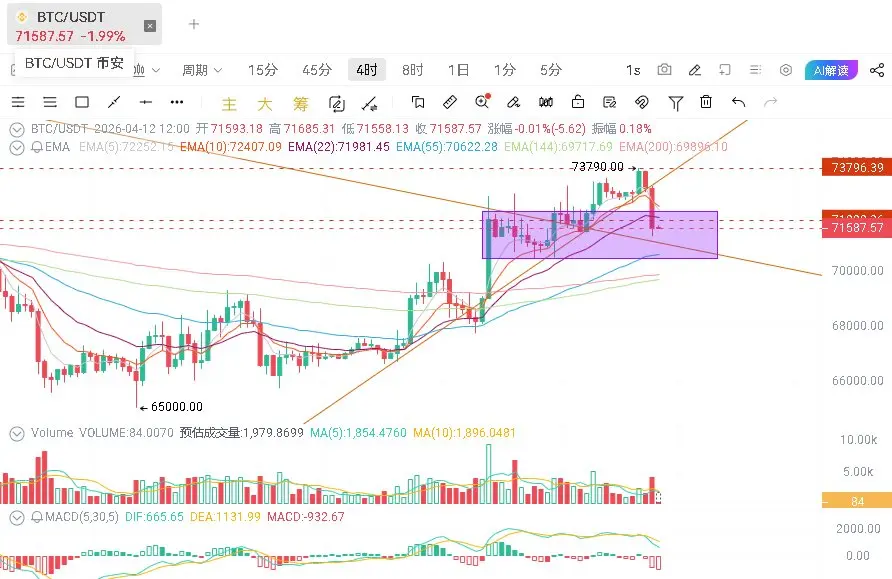Click the current price tag 71587.57 on axis

coord(857,228)
